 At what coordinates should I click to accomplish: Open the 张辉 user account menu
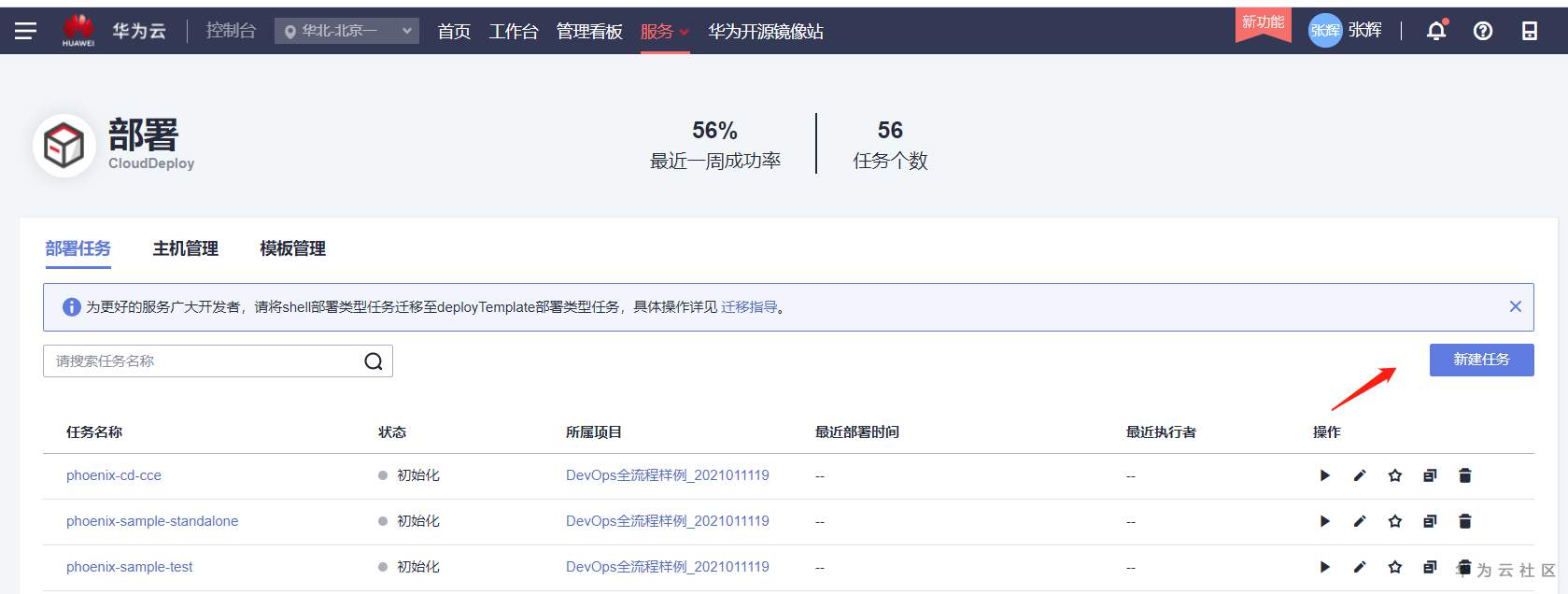1345,30
